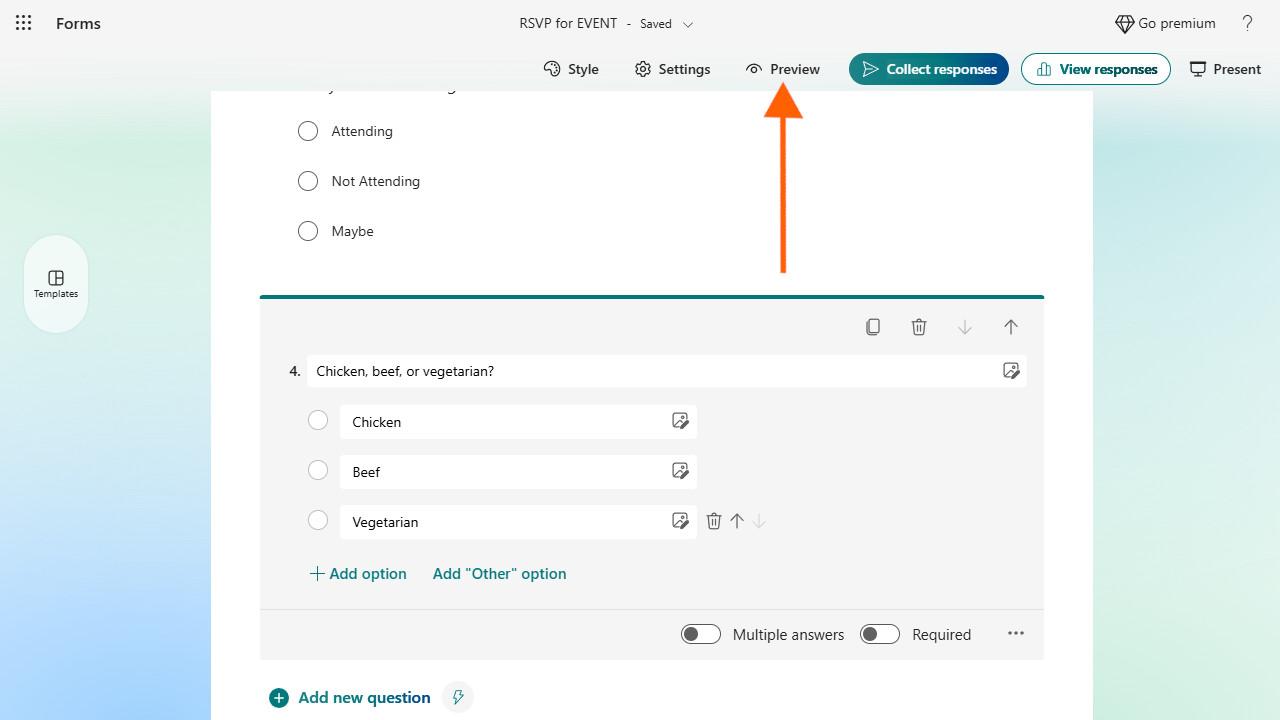Screen dimensions: 1280x720
Task: Open the quick suggestions lightning button
Action: click(x=458, y=697)
